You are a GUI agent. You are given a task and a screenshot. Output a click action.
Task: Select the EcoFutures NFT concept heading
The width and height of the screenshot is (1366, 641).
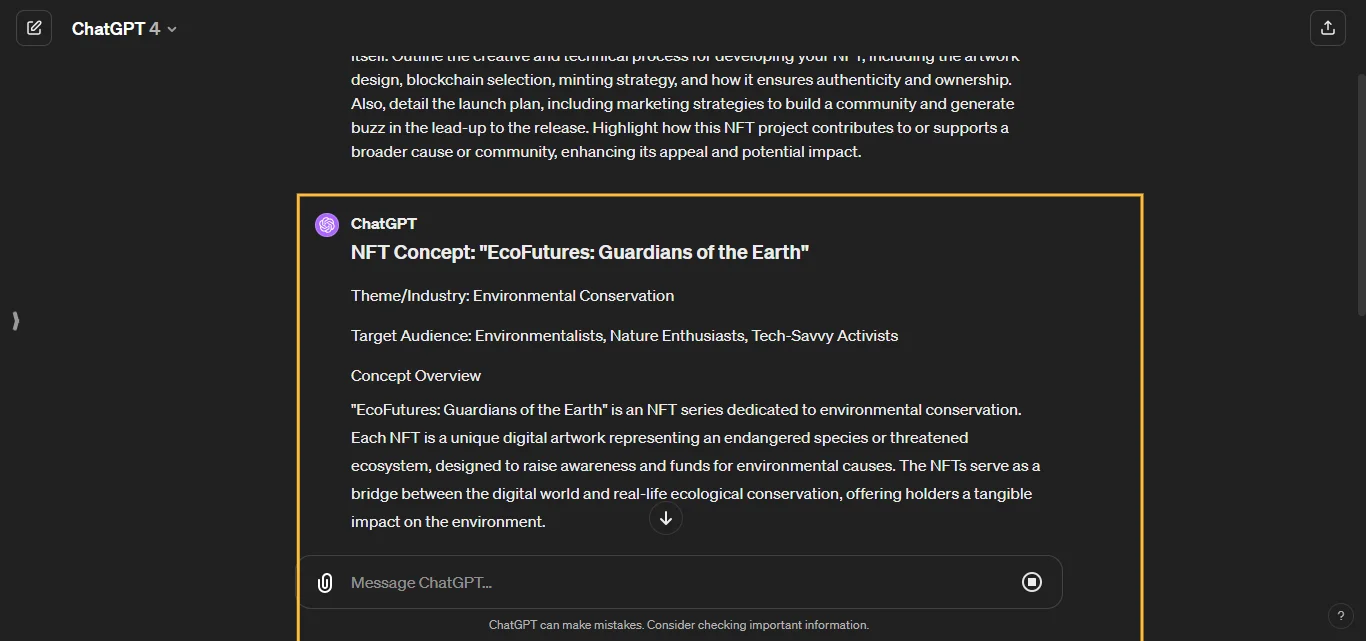579,252
